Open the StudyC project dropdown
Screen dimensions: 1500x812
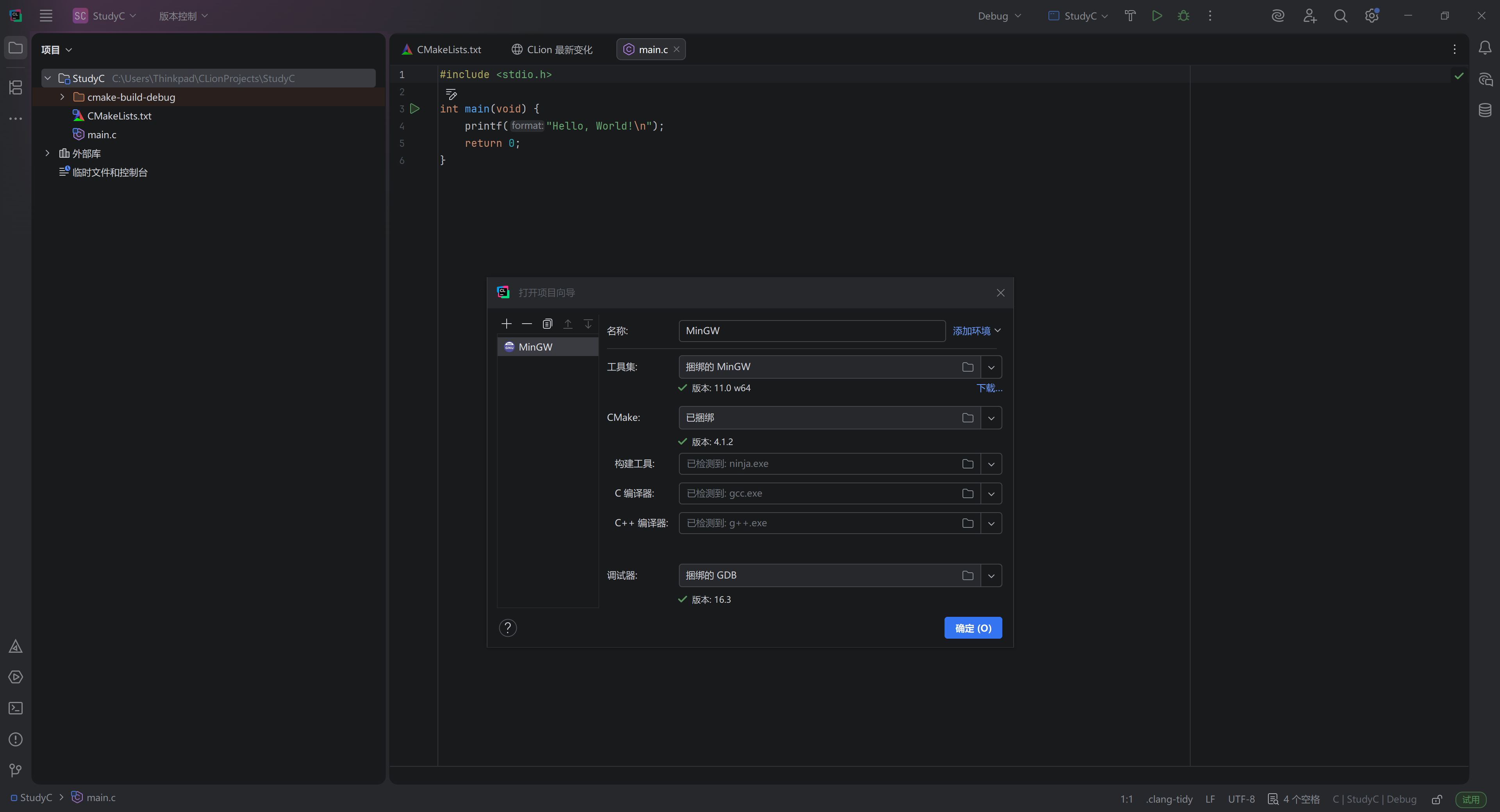pyautogui.click(x=104, y=16)
